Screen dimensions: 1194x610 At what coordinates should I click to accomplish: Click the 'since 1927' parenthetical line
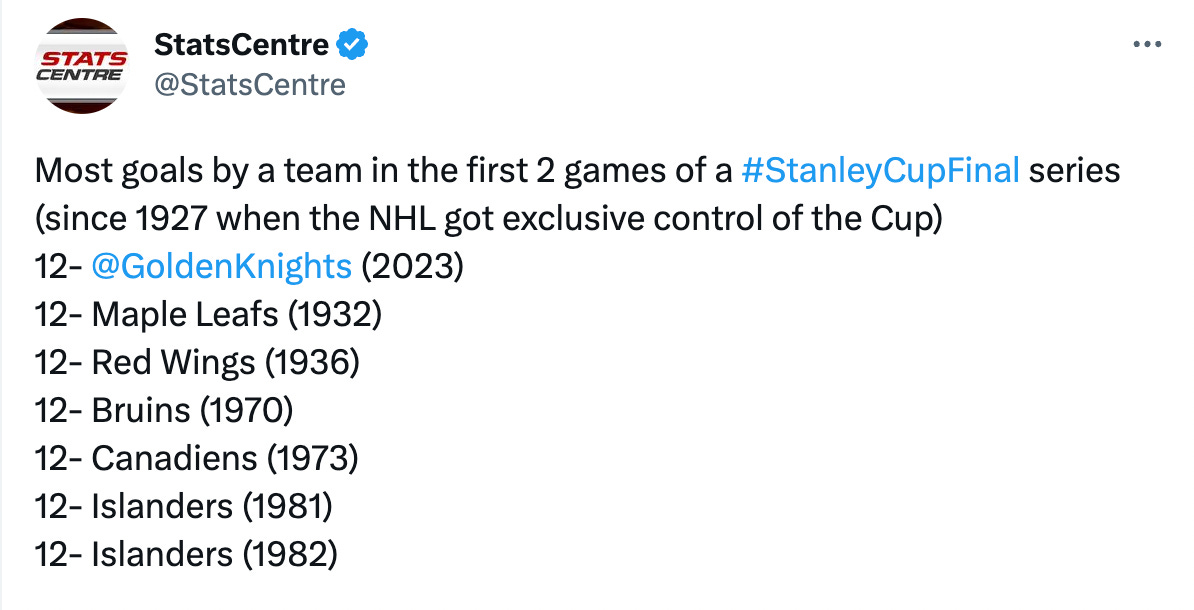click(489, 219)
